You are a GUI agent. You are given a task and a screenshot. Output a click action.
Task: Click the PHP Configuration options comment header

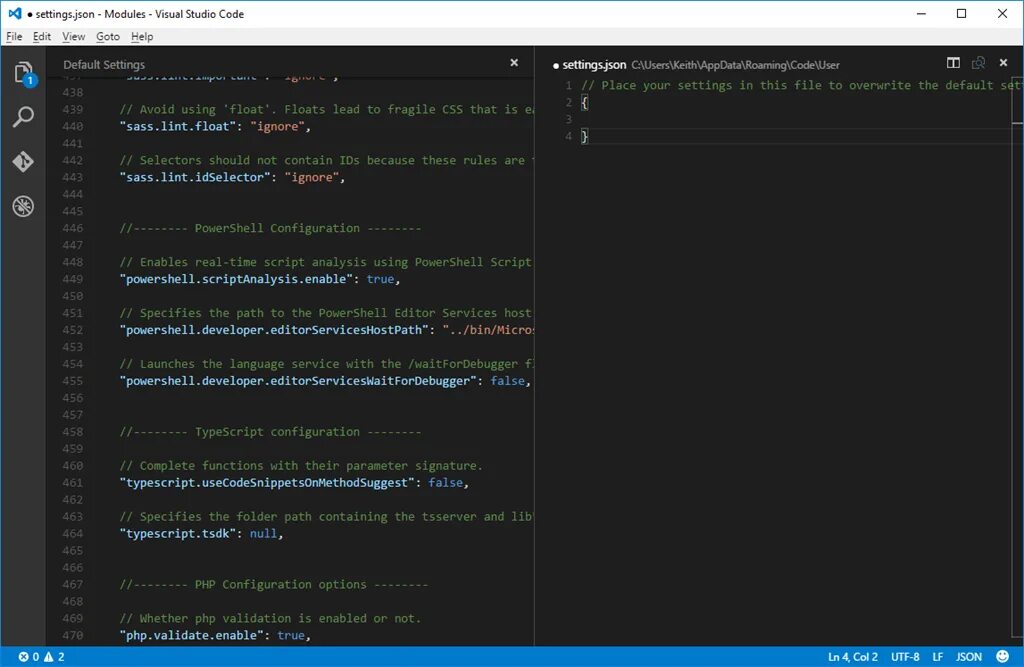tap(274, 585)
